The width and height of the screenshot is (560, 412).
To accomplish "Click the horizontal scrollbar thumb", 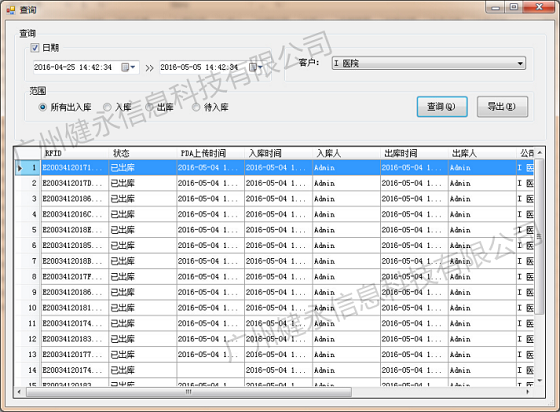I will [x=189, y=392].
